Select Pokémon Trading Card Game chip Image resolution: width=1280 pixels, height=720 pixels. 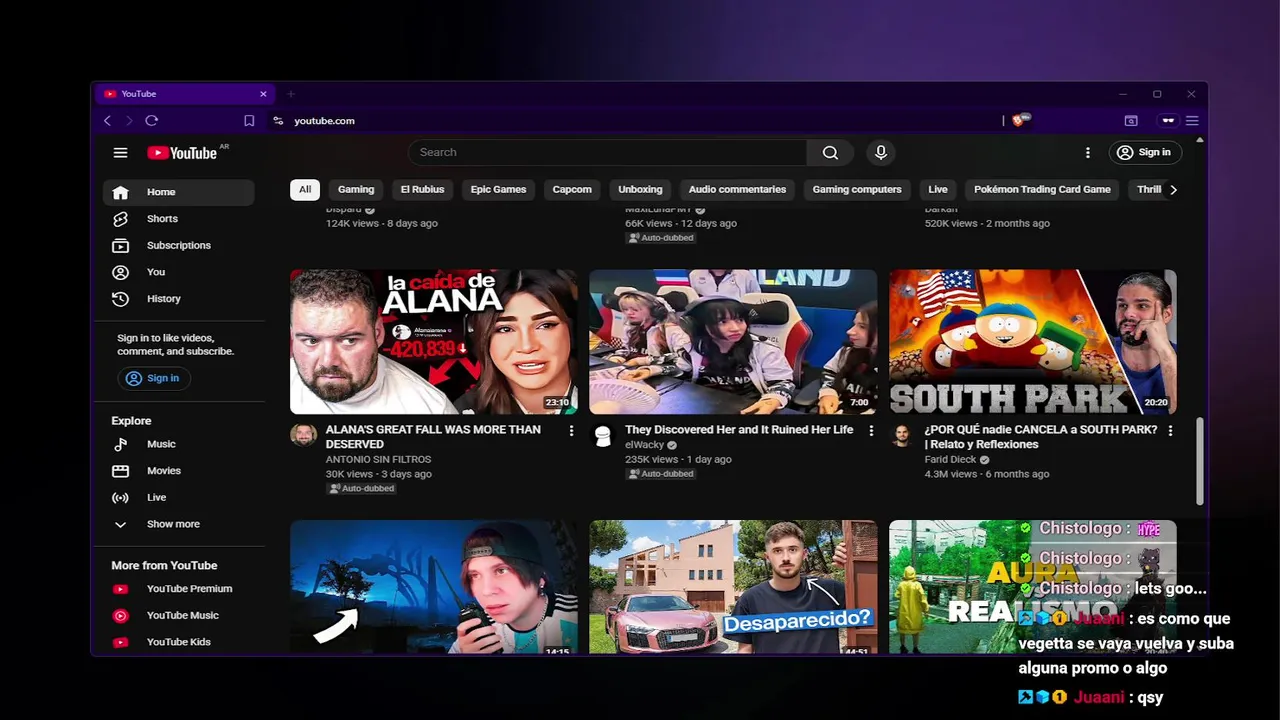(1042, 189)
